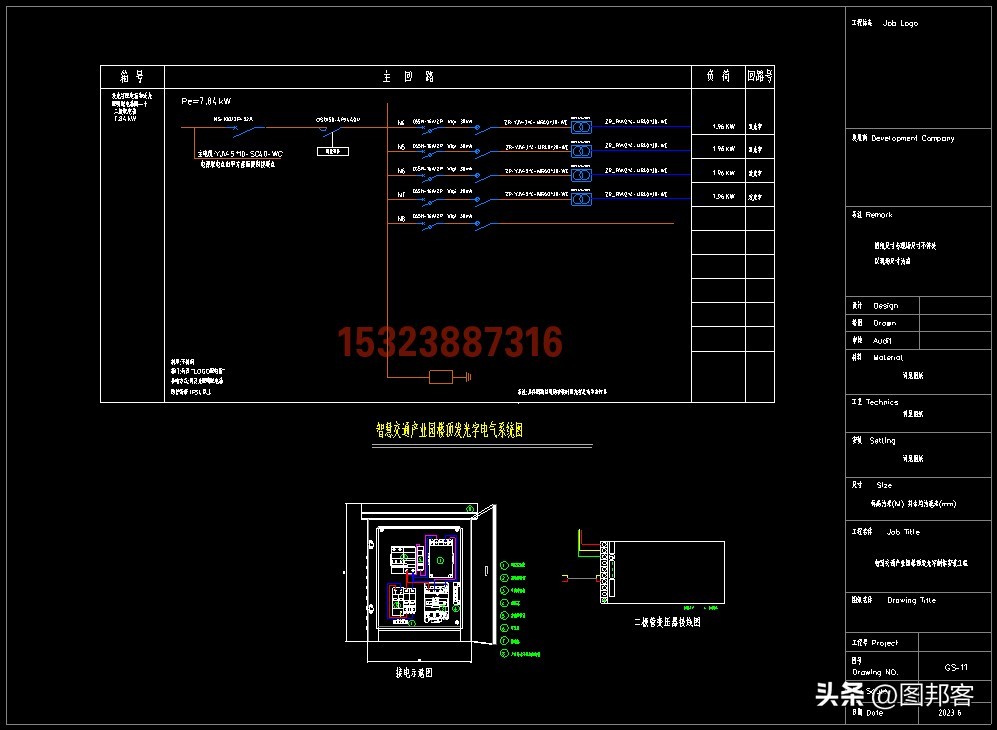Select the small box below the second main switch

point(331,151)
